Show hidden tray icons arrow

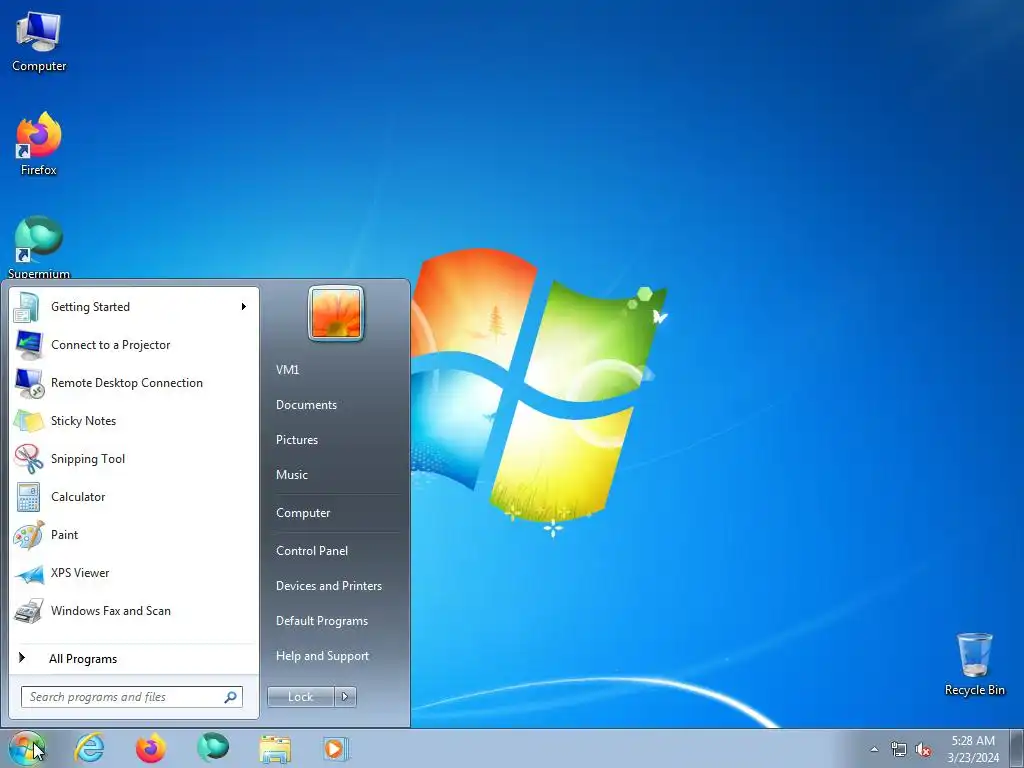874,750
